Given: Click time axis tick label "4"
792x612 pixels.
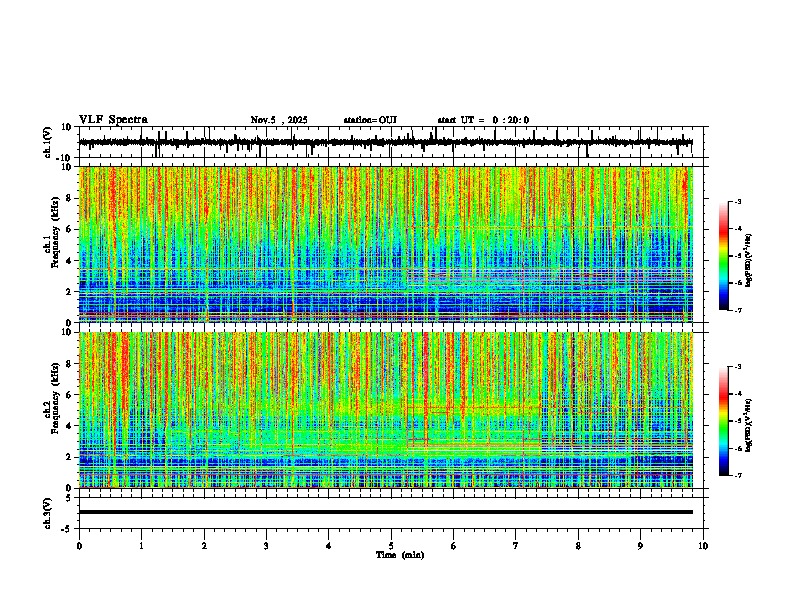Looking at the screenshot, I should coord(329,546).
